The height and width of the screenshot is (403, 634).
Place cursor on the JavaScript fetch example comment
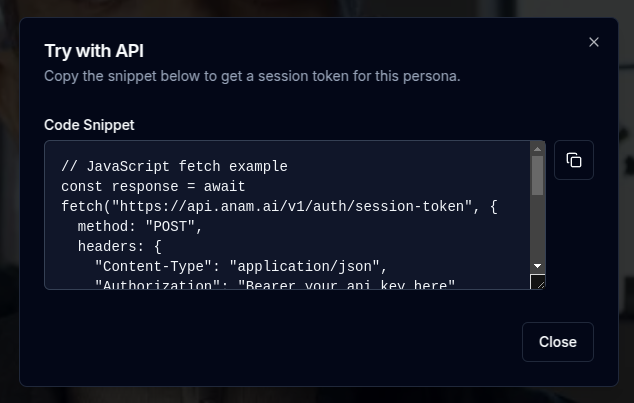[174, 167]
